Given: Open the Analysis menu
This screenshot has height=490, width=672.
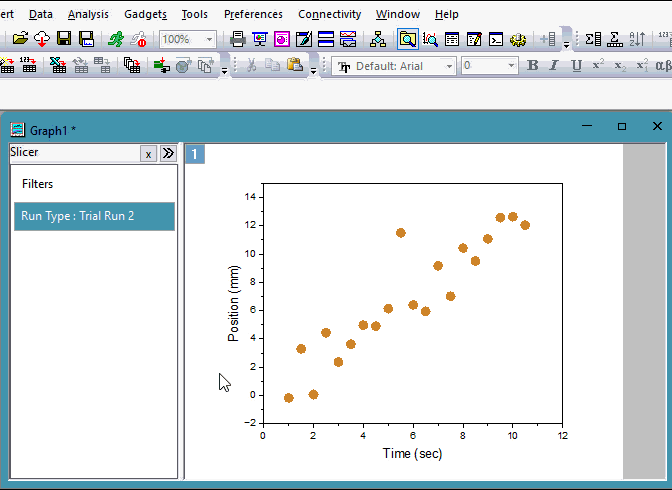Looking at the screenshot, I should pos(88,14).
